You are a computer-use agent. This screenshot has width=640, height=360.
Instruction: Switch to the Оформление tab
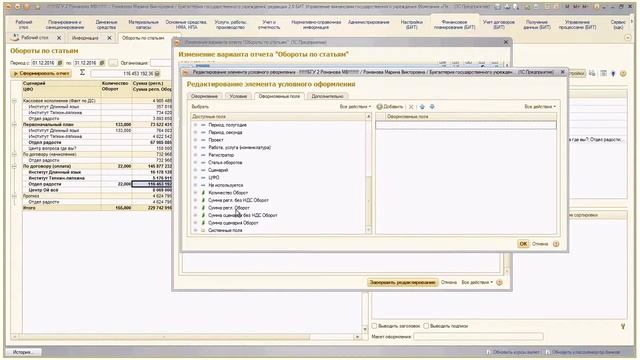tap(204, 96)
